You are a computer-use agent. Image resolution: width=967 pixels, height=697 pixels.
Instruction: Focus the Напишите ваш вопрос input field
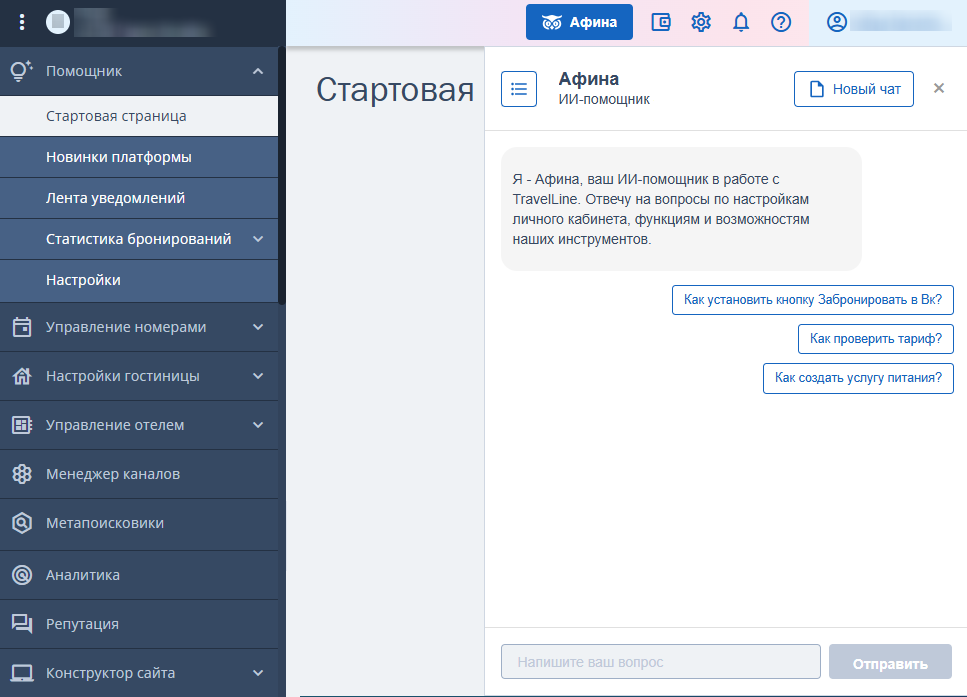pos(660,662)
